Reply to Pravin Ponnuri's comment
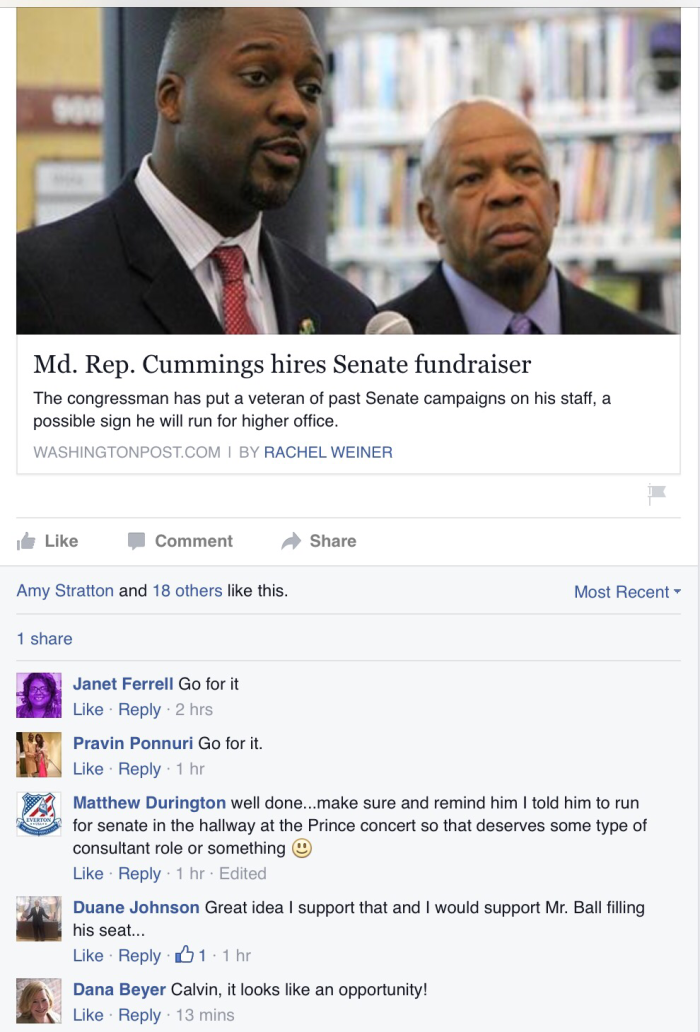 pos(139,769)
